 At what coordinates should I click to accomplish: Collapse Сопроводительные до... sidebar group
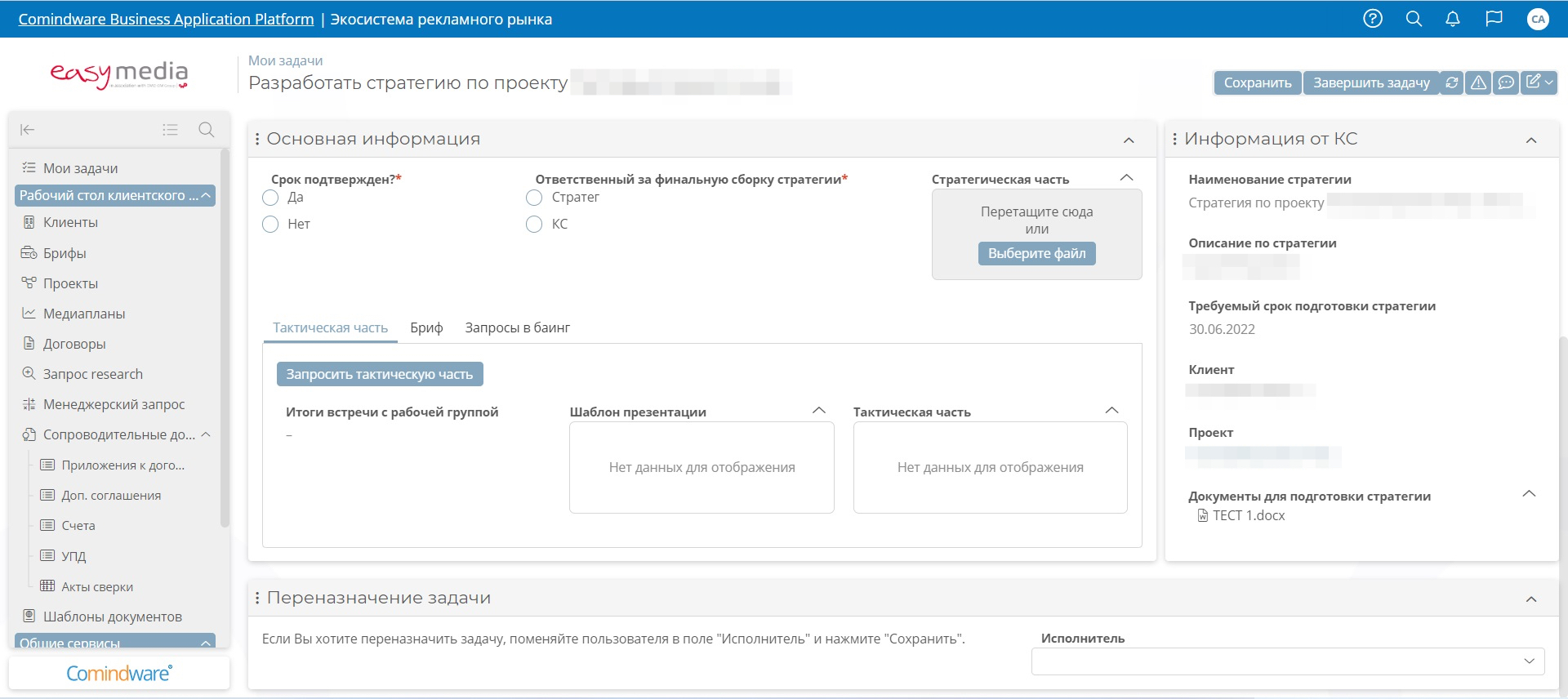[206, 434]
